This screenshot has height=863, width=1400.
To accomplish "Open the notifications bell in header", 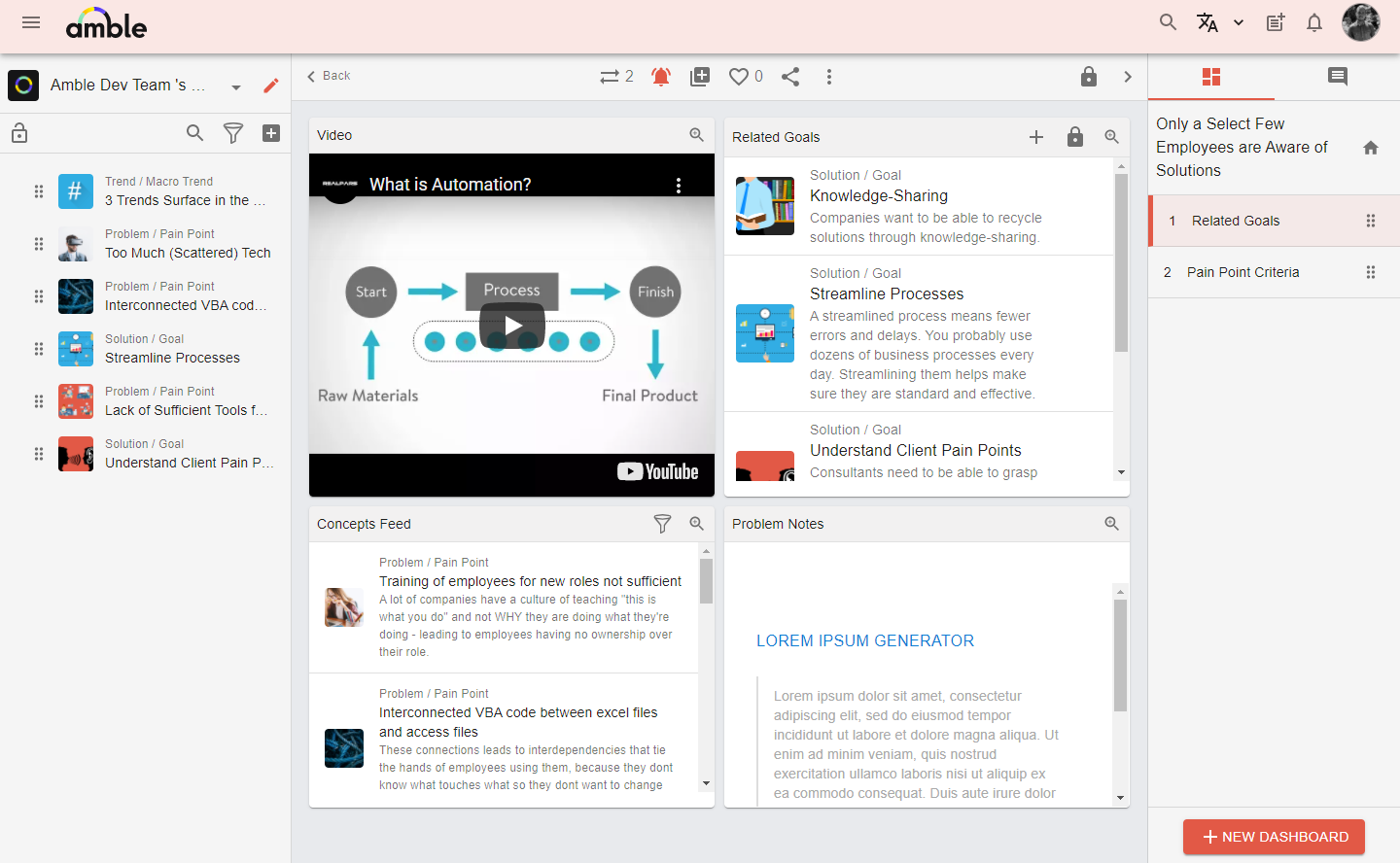I will [x=1314, y=22].
